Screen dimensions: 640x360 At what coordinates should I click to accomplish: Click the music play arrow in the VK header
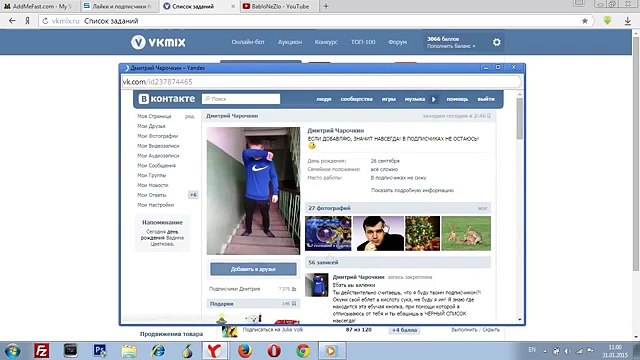click(433, 99)
